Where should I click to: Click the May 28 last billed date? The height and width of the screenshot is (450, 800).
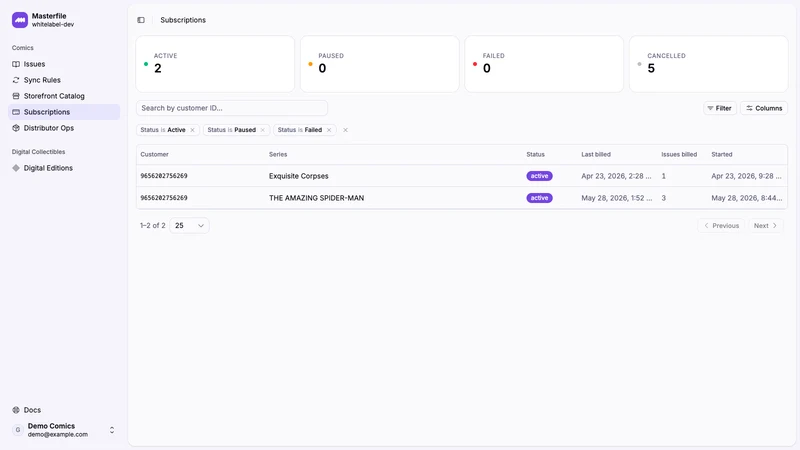(x=617, y=198)
